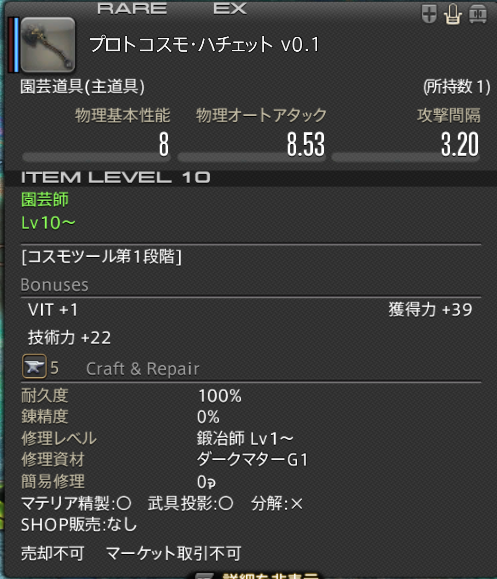This screenshot has width=497, height=579.
Task: Click the 技術力 +22 bonus text
Action: click(x=69, y=338)
